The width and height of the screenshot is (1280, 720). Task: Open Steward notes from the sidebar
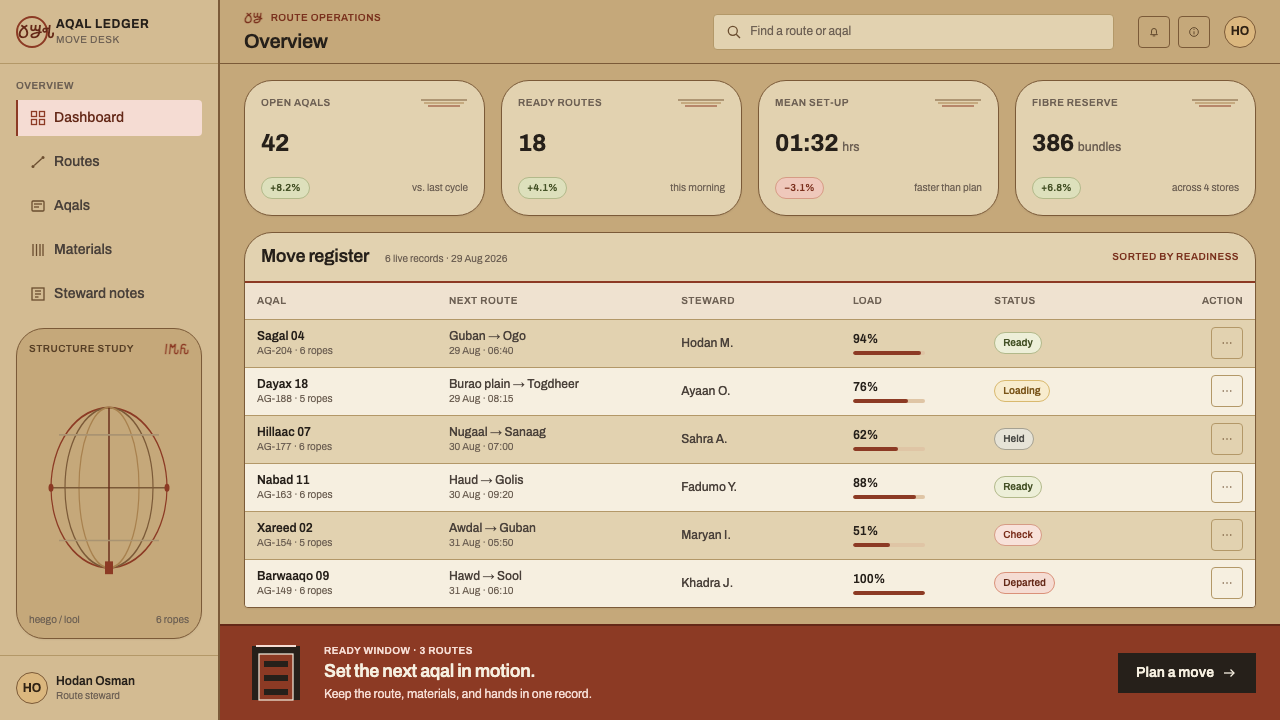(x=109, y=294)
